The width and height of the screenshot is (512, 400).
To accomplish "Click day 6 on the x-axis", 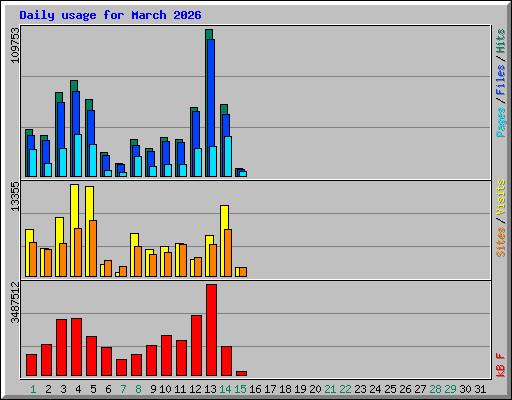I will point(108,389).
